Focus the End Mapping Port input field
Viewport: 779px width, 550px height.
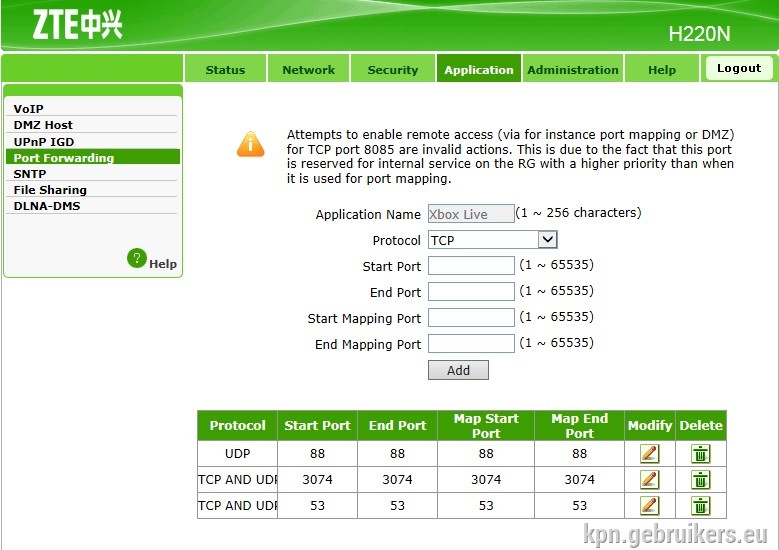tap(471, 343)
